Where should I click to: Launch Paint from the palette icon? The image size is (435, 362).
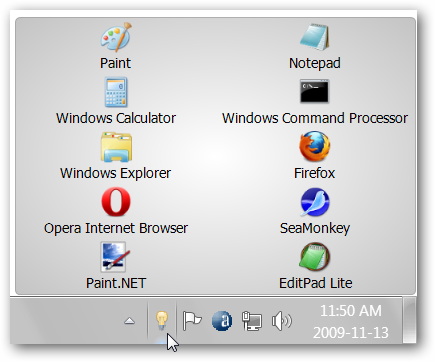[x=116, y=37]
